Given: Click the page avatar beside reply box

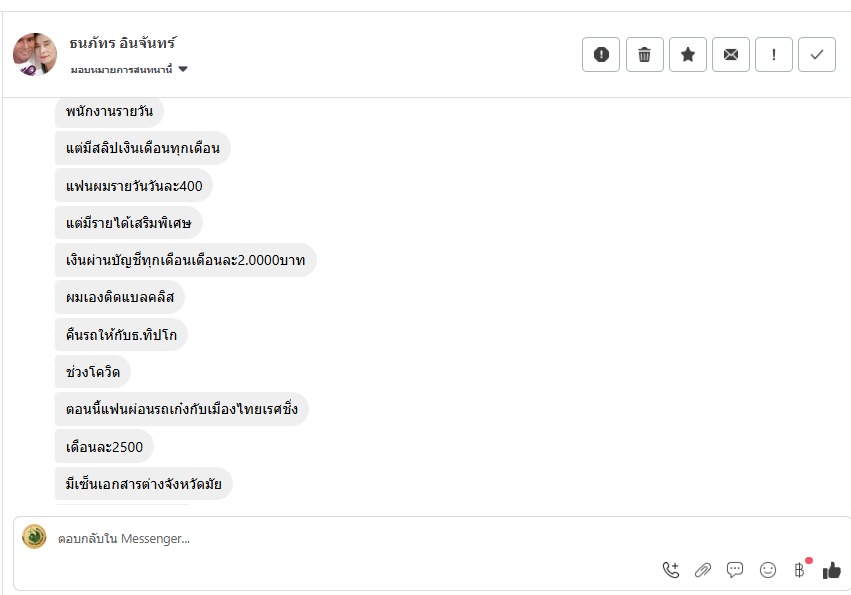Looking at the screenshot, I should click(x=35, y=537).
